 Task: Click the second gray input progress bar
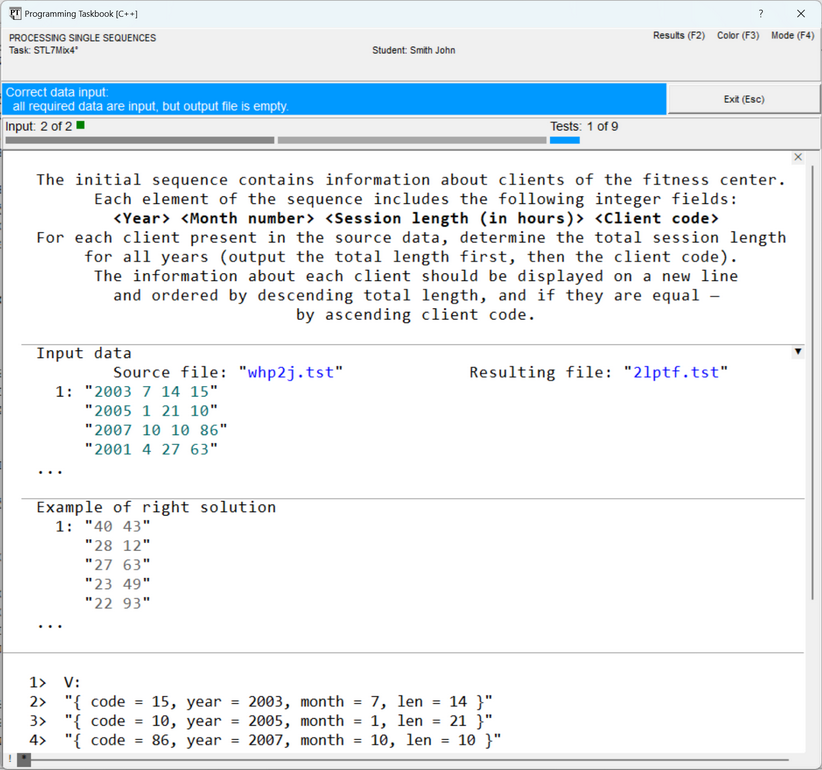[x=411, y=140]
